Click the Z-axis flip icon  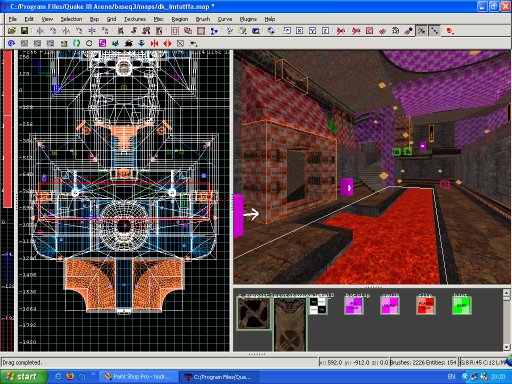coord(92,31)
